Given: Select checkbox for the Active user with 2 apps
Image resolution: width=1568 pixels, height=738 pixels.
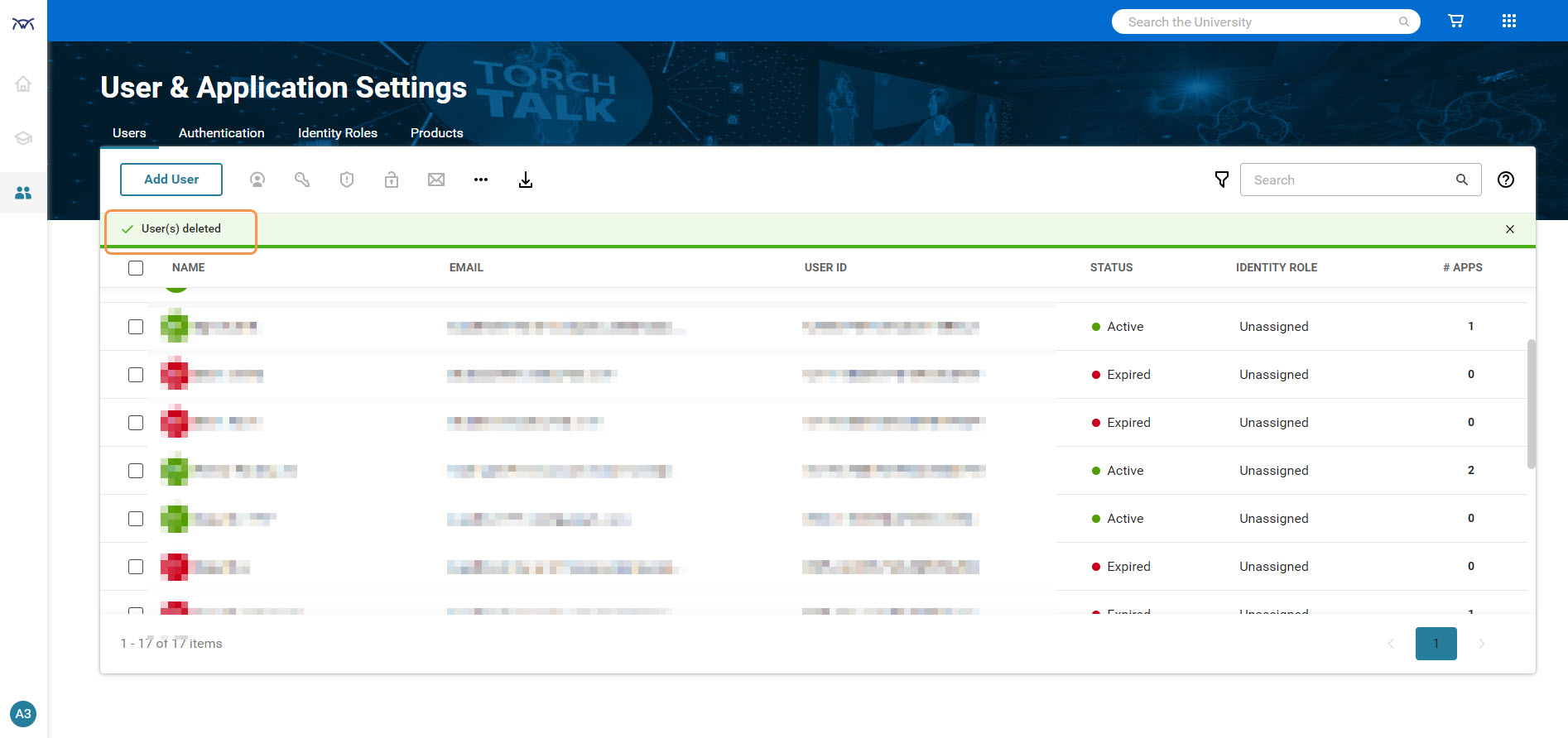Looking at the screenshot, I should [x=136, y=471].
